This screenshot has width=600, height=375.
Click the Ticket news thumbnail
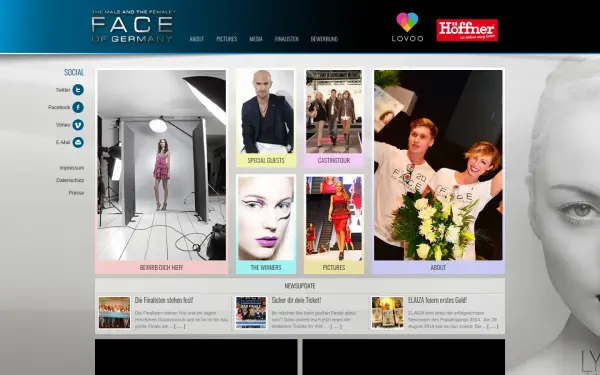click(251, 313)
